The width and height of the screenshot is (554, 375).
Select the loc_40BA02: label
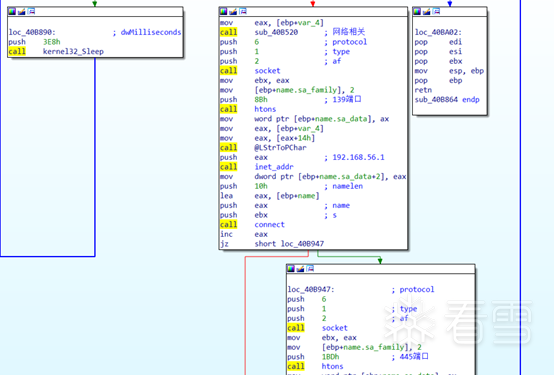pyautogui.click(x=438, y=32)
